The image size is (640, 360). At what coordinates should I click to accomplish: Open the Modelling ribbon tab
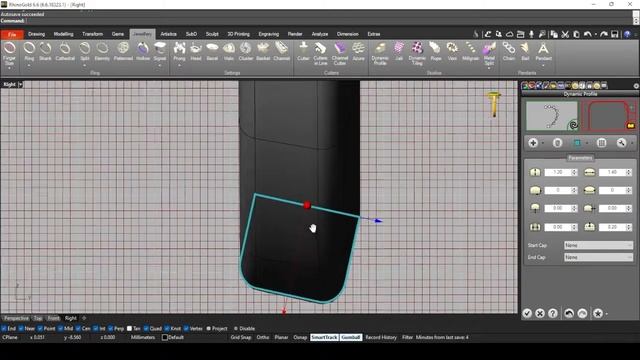pyautogui.click(x=64, y=34)
